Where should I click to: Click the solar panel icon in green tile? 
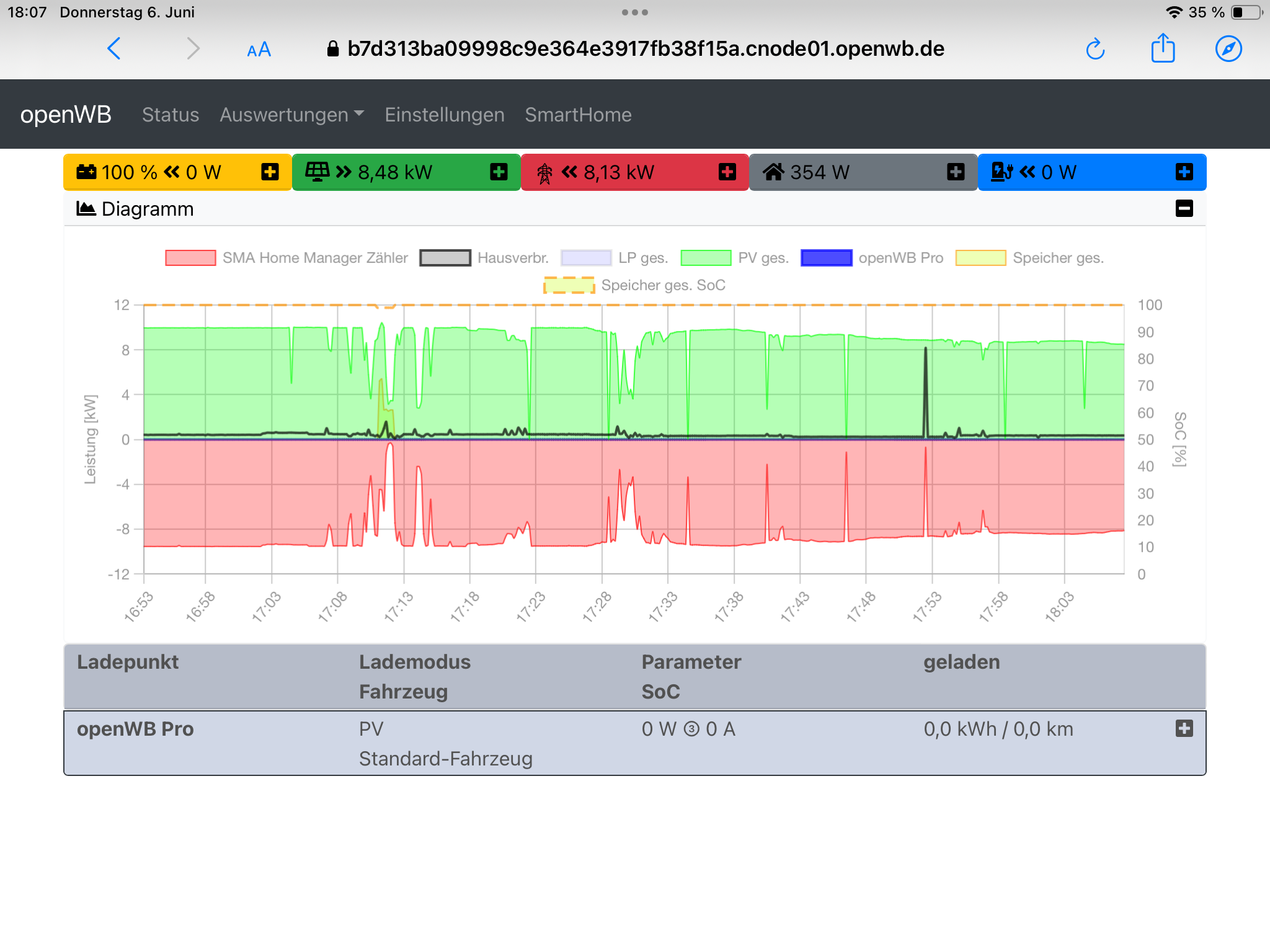317,172
